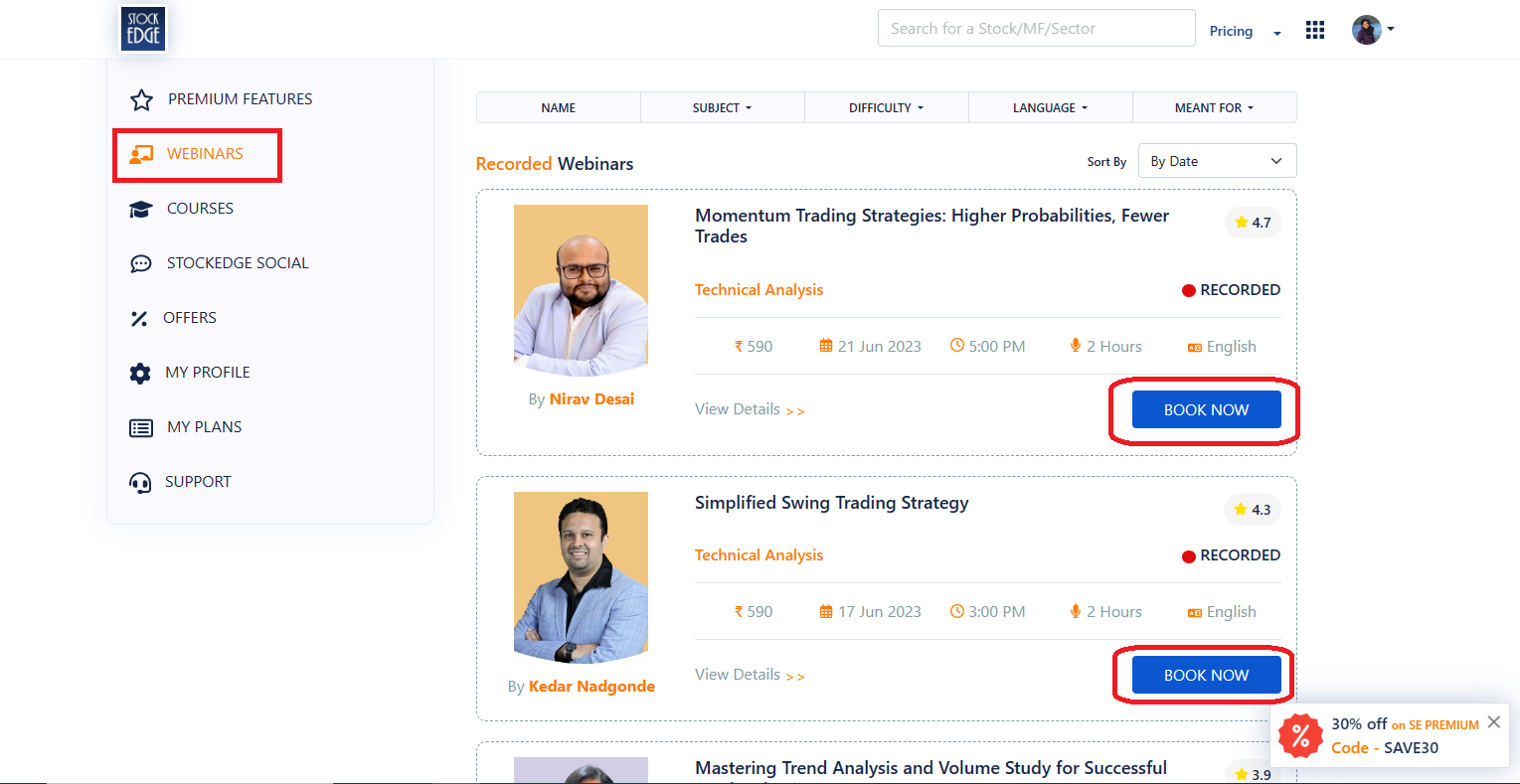Select the Courses graduation cap icon
This screenshot has height=784, width=1520.
coord(141,209)
